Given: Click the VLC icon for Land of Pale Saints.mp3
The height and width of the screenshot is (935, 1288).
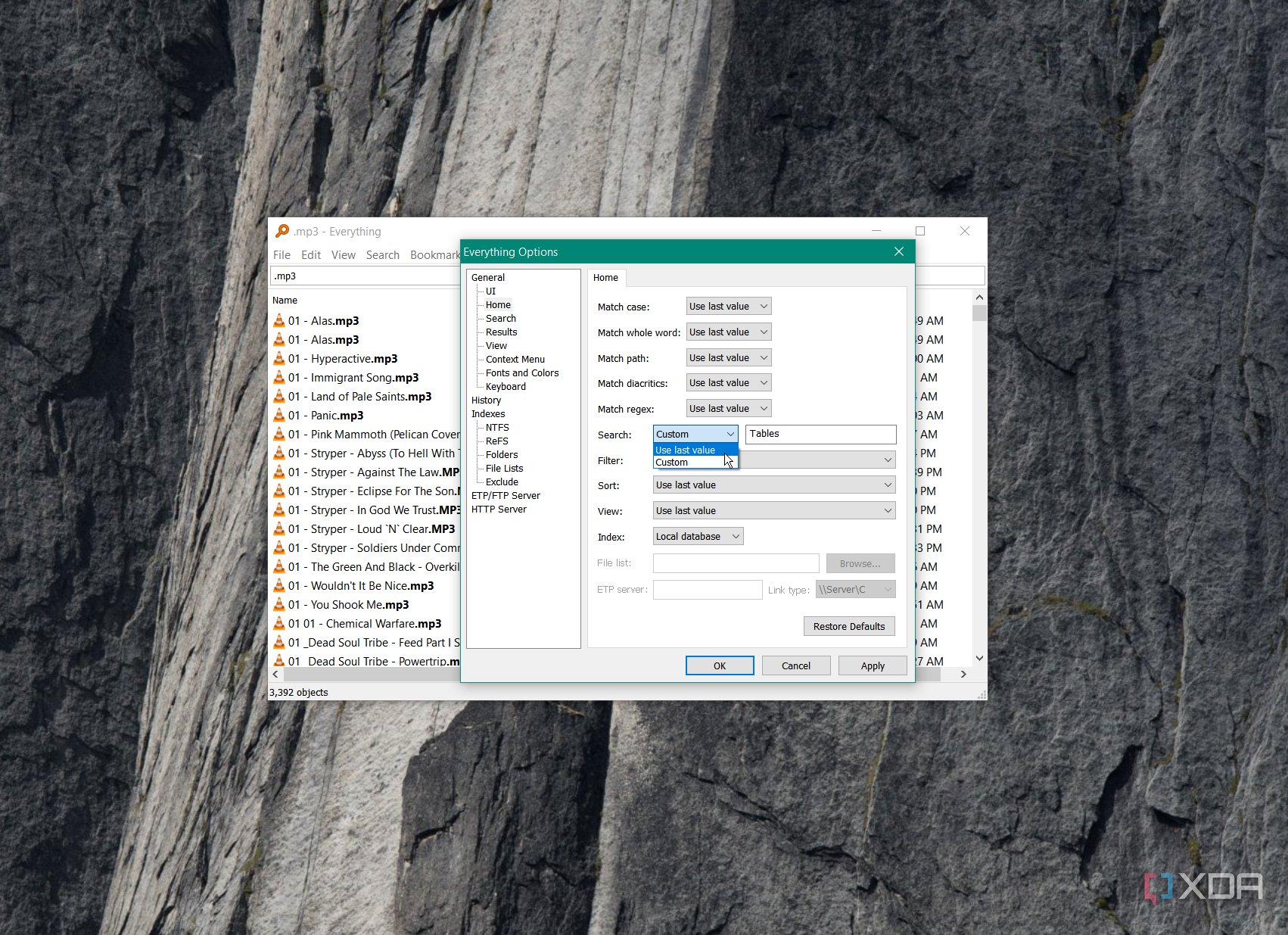Looking at the screenshot, I should click(279, 396).
